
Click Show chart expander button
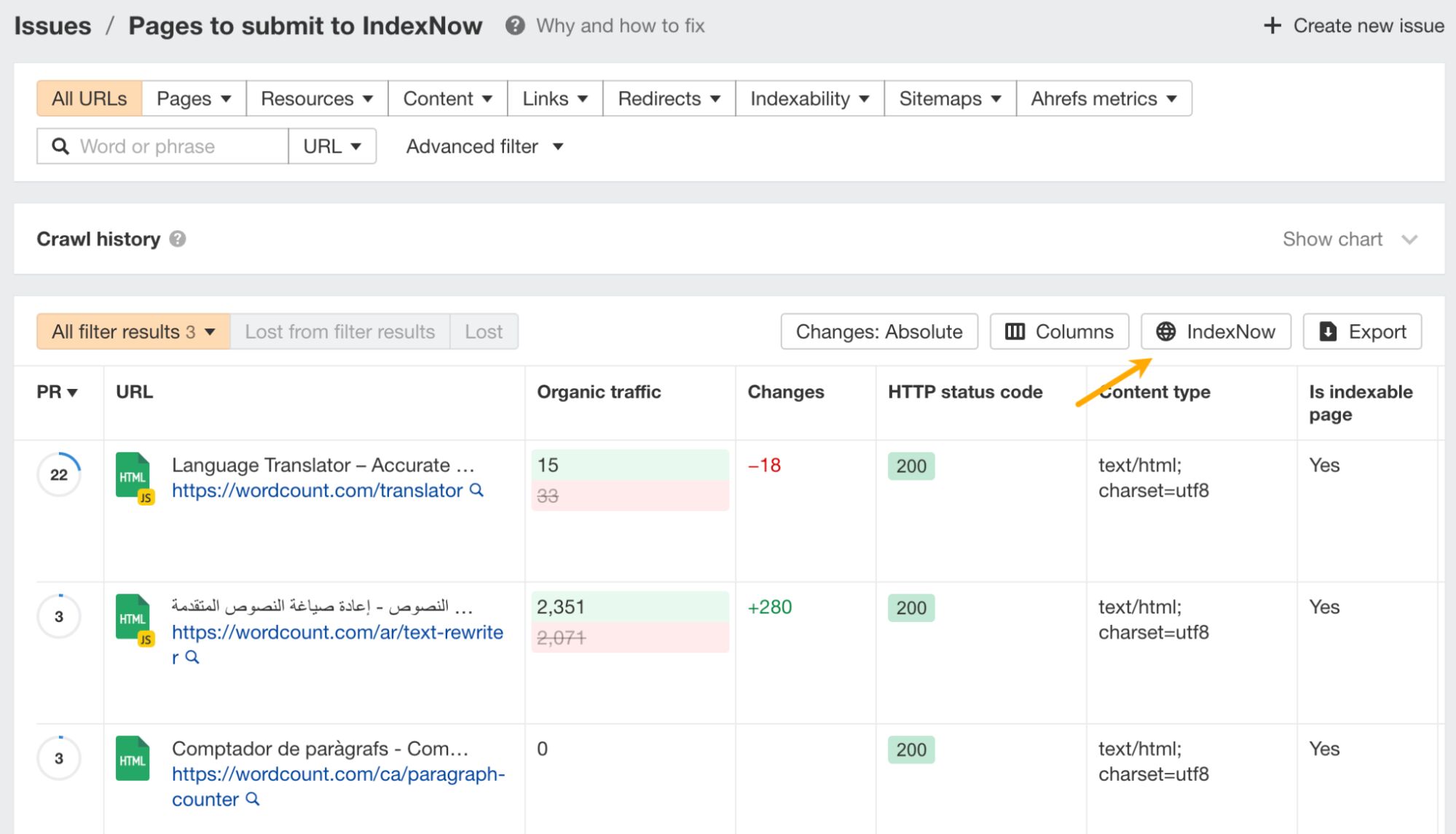1351,239
